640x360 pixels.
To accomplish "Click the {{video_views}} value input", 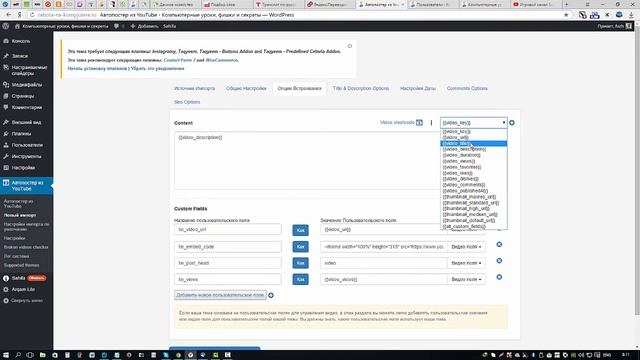I will (384, 280).
